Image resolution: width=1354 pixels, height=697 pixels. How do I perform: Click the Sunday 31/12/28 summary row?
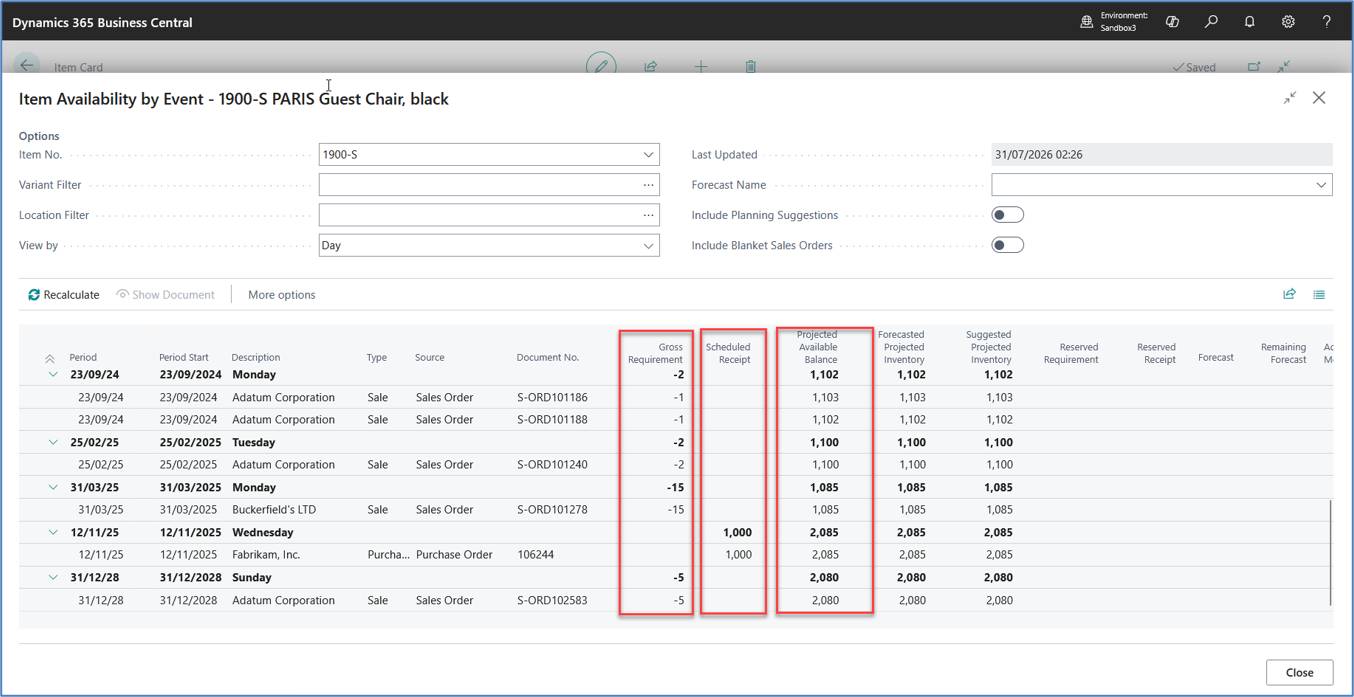pyautogui.click(x=675, y=577)
